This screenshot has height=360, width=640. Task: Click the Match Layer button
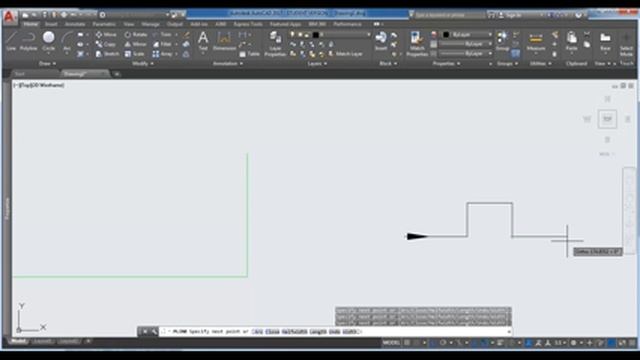tap(346, 54)
